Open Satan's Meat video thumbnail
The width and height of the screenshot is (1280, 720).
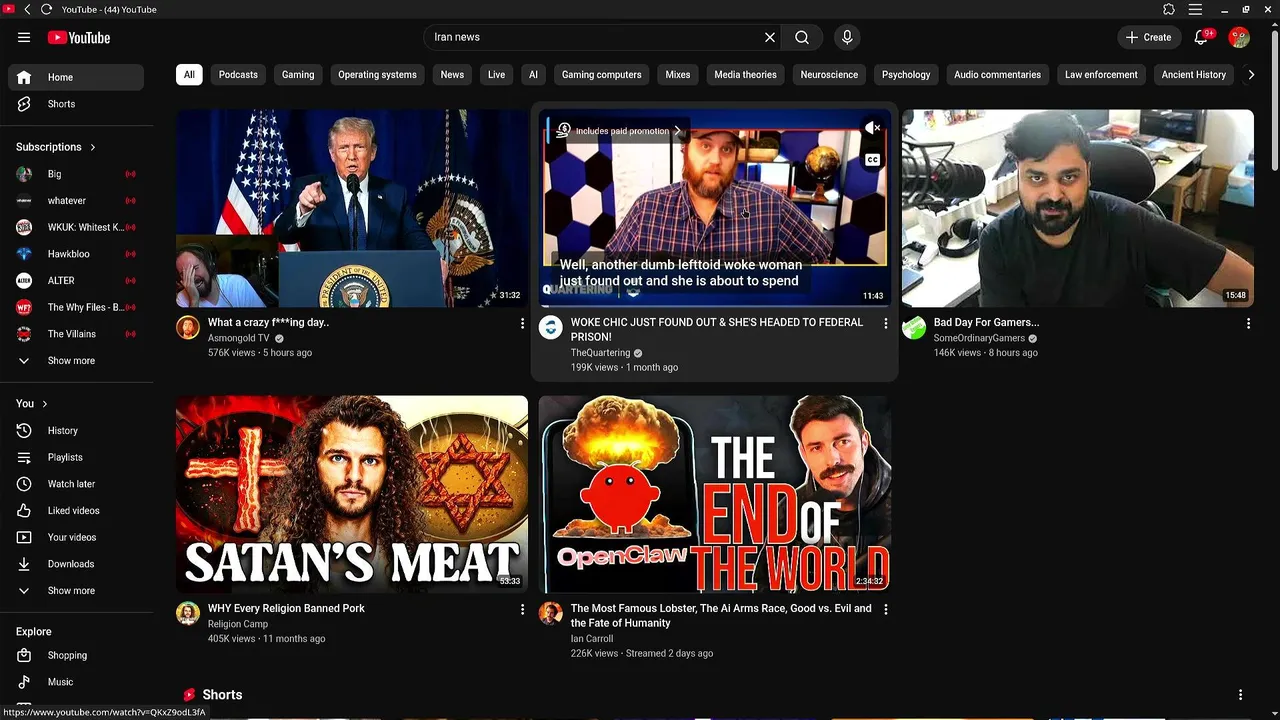[x=352, y=494]
